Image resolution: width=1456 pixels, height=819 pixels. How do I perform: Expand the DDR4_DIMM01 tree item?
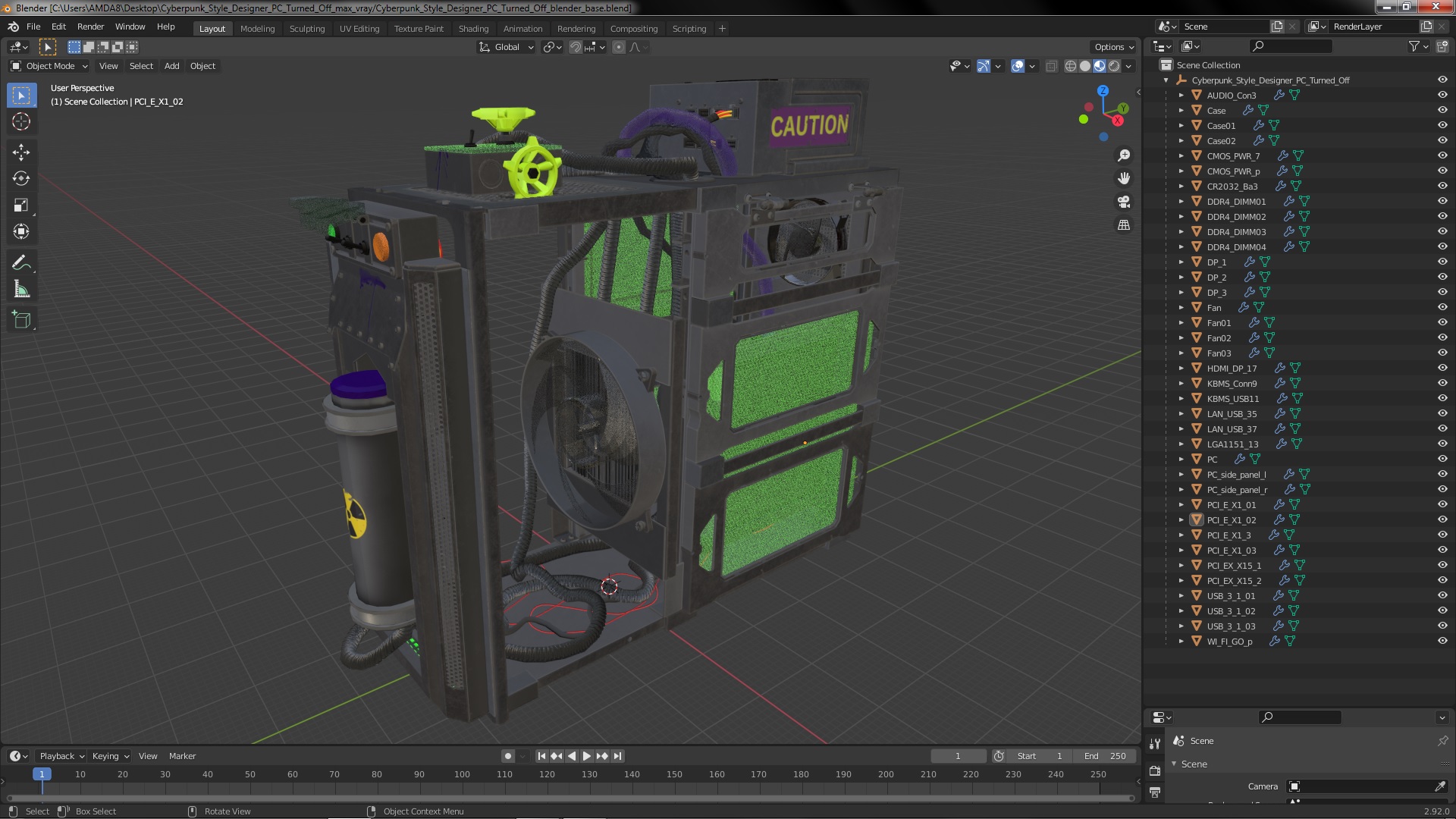(x=1181, y=201)
